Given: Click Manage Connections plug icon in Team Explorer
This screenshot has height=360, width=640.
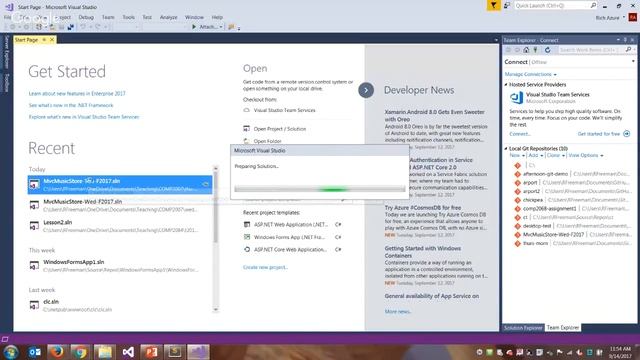Looking at the screenshot, I should pos(536,50).
